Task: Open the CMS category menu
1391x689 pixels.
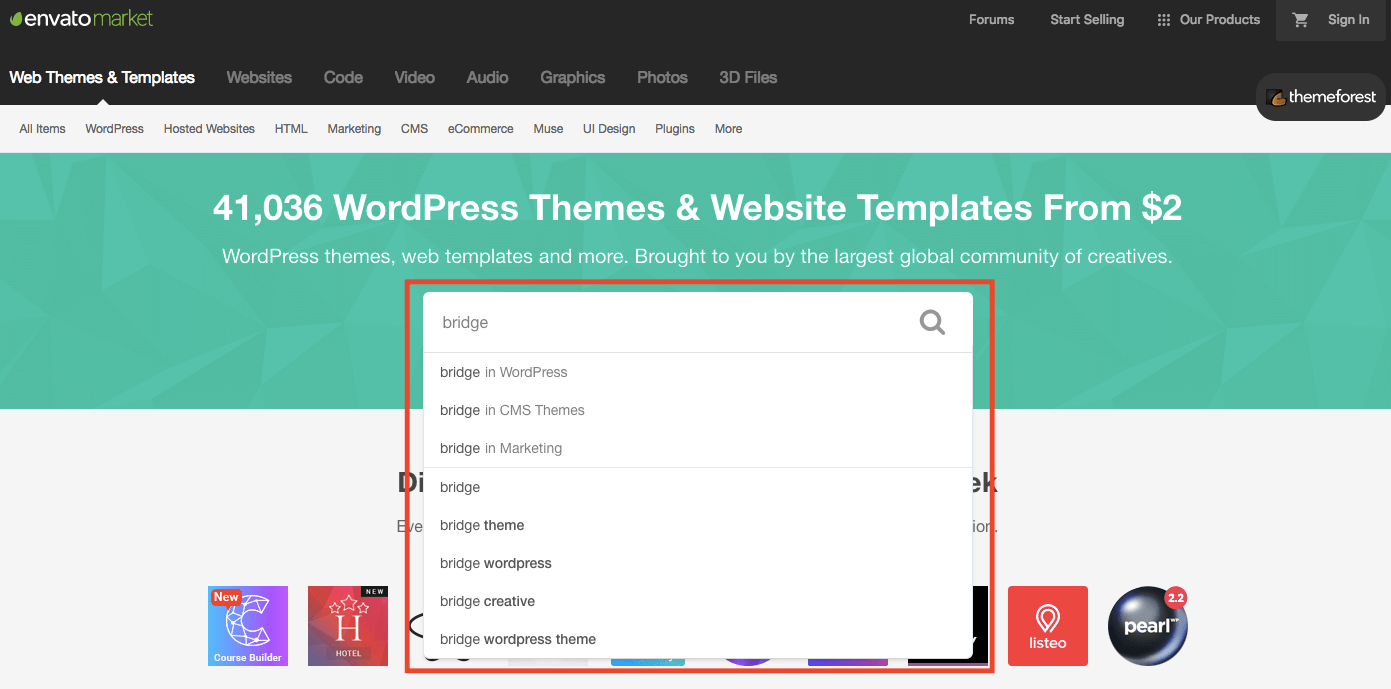Action: pos(414,129)
